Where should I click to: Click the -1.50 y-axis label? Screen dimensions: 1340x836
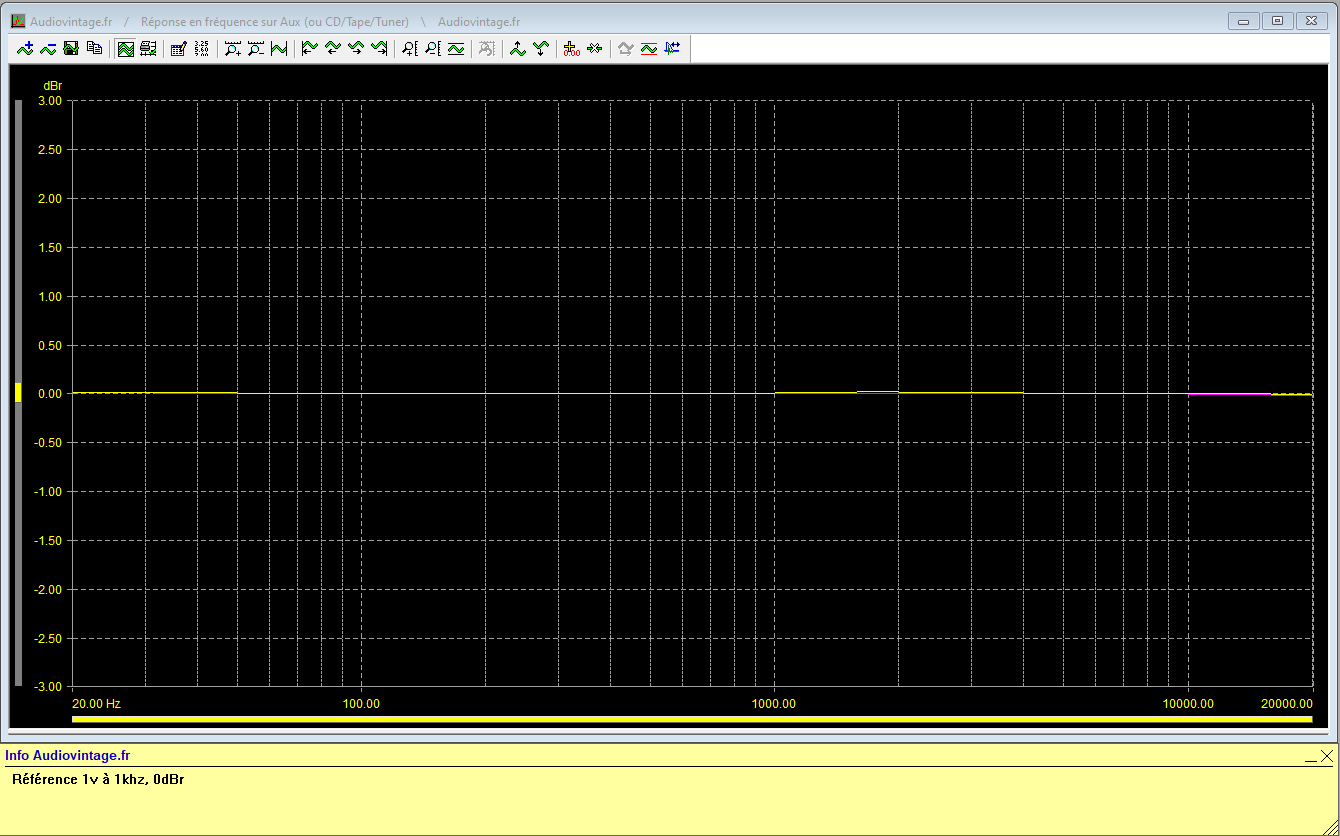(47, 541)
